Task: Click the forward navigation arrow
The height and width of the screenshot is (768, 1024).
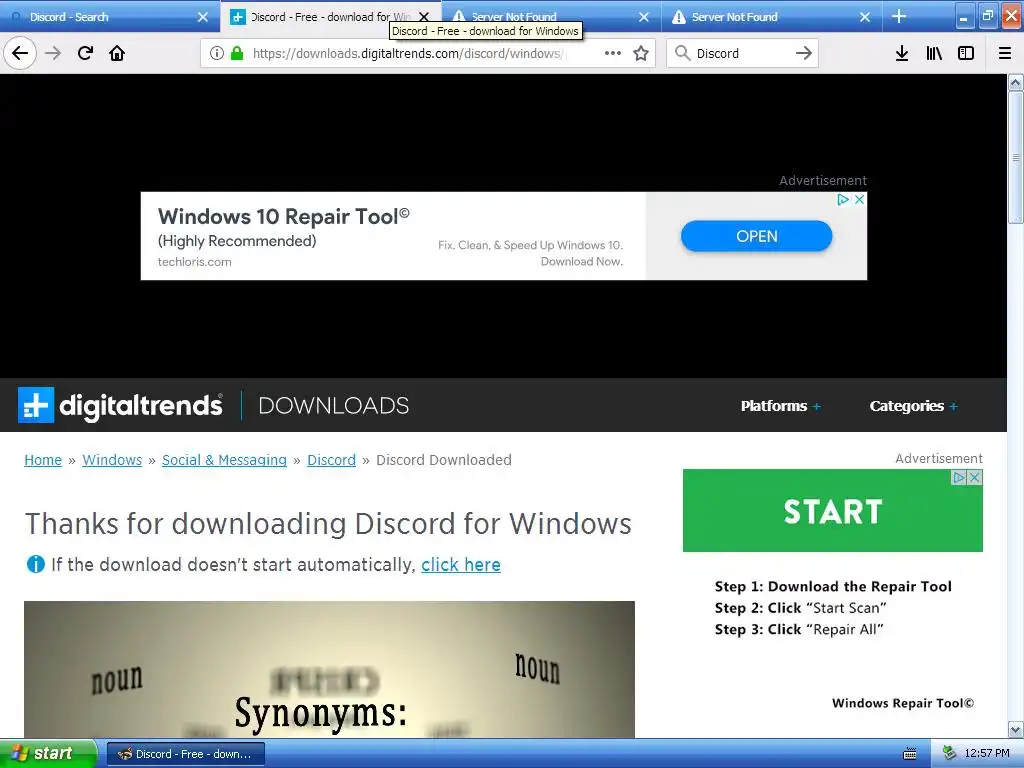Action: click(x=53, y=53)
